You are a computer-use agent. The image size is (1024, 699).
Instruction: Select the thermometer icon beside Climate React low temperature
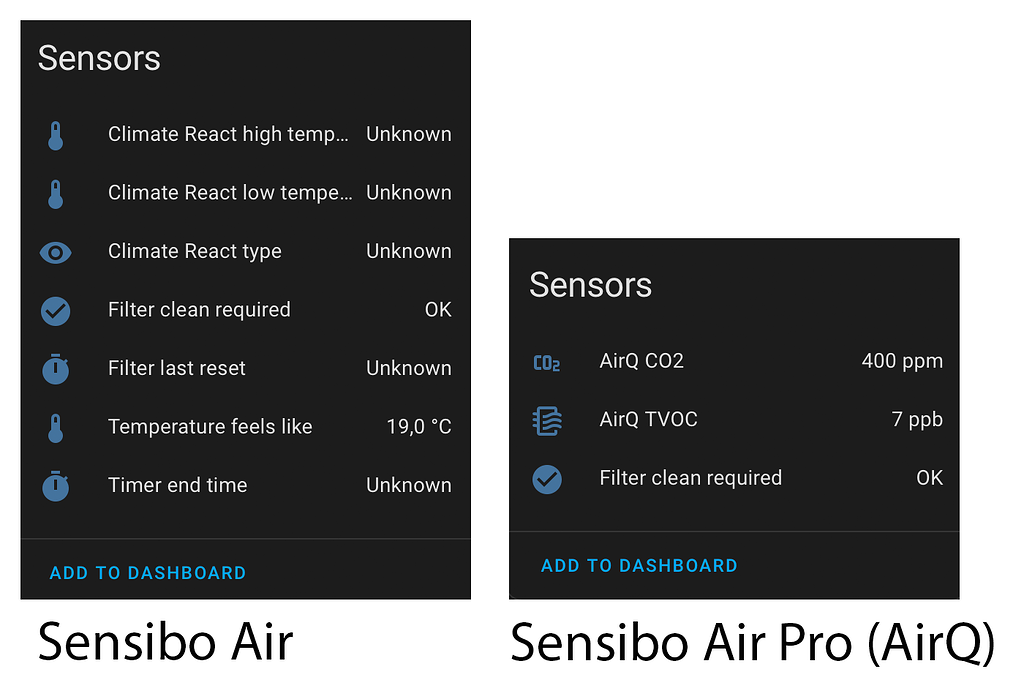(55, 193)
